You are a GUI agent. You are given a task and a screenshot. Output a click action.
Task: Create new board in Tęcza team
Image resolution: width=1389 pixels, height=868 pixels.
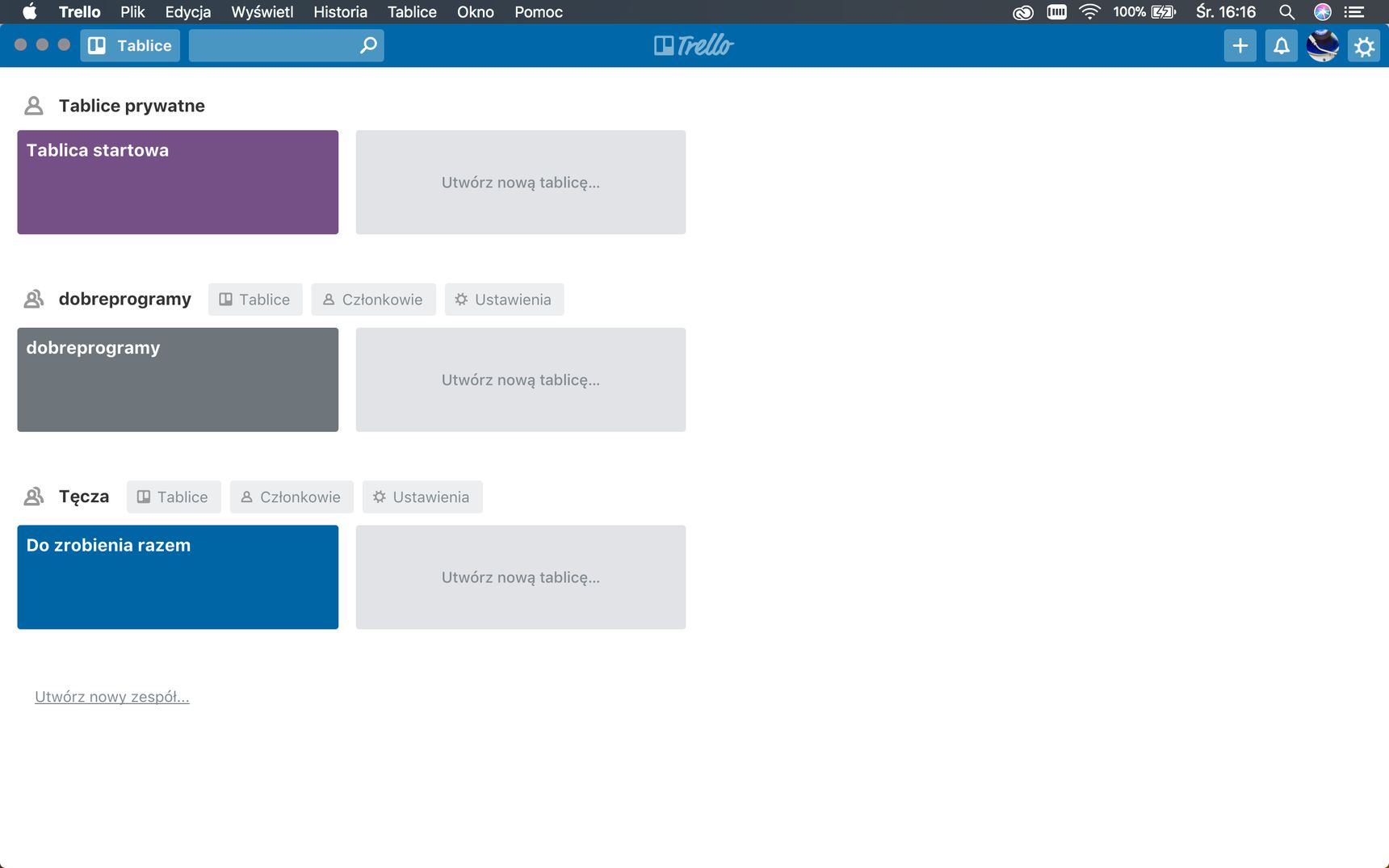(x=521, y=577)
